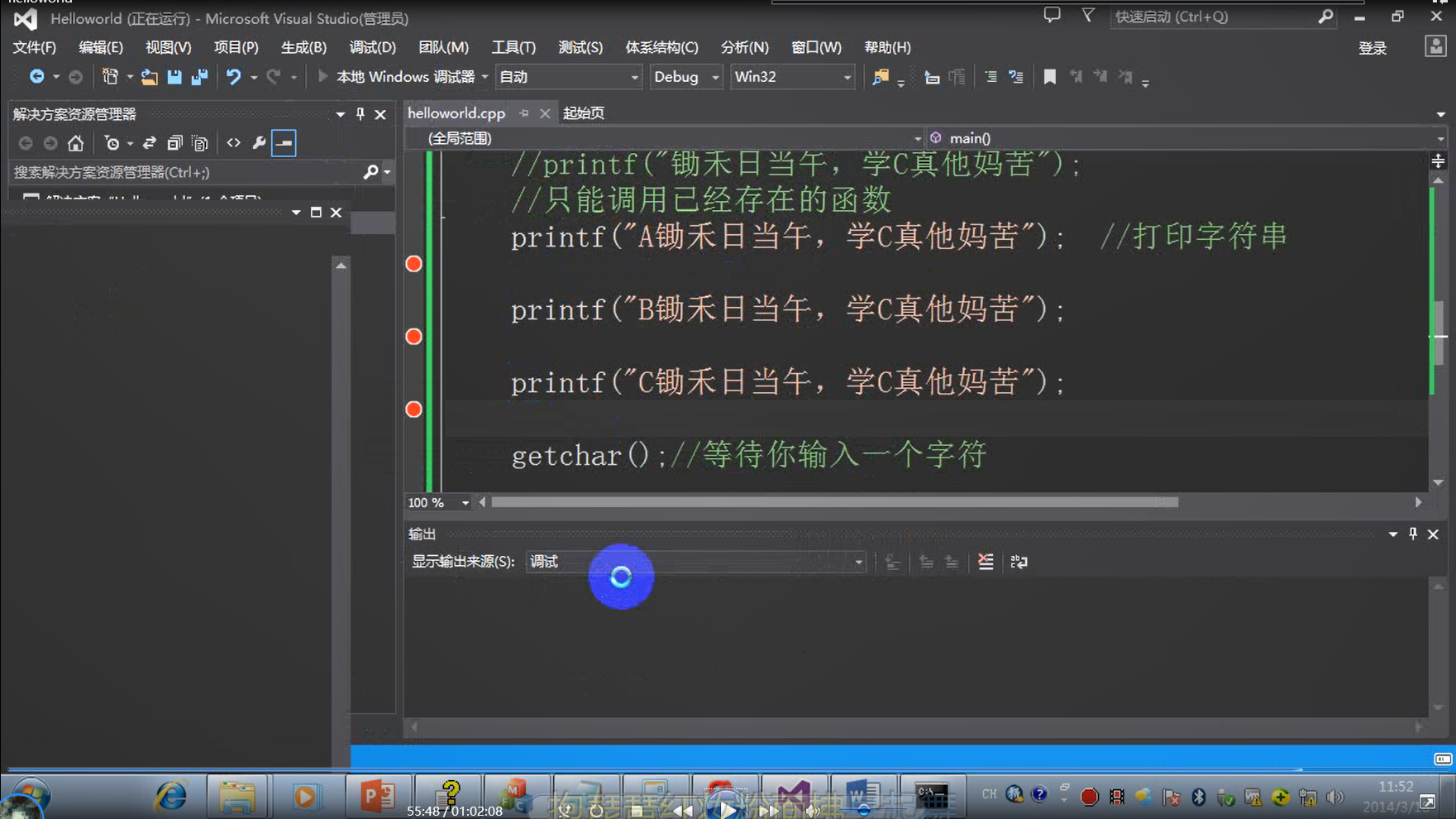Click the 登录 sign-in link
Image resolution: width=1456 pixels, height=819 pixels.
coord(1372,48)
